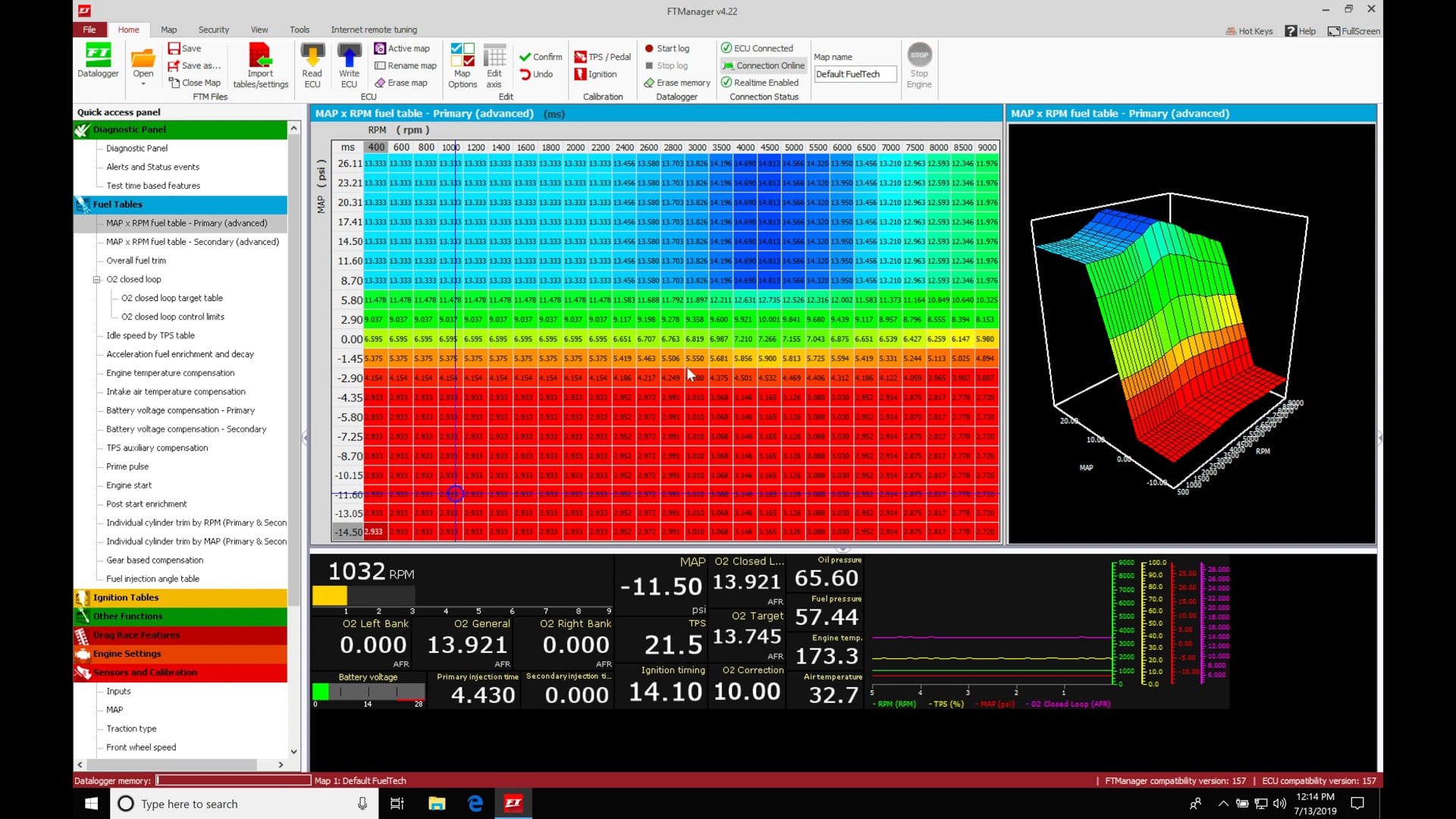The width and height of the screenshot is (1456, 819).
Task: Open the Tools menu
Action: (x=299, y=30)
